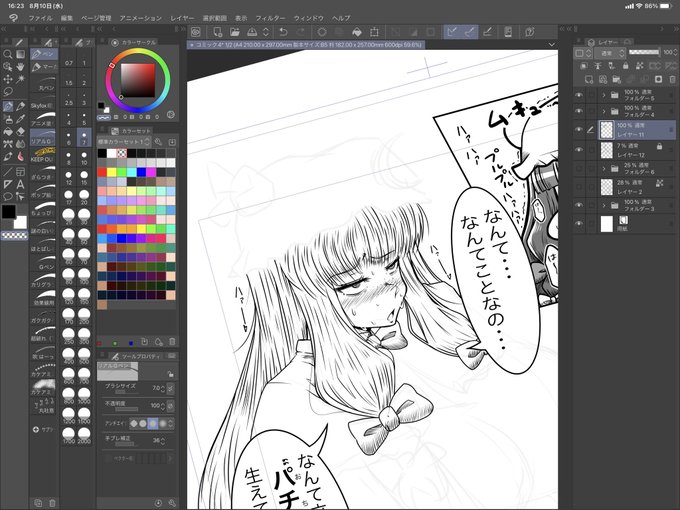The image size is (680, 510).
Task: Expand the フォルダー6 folder
Action: coord(604,168)
